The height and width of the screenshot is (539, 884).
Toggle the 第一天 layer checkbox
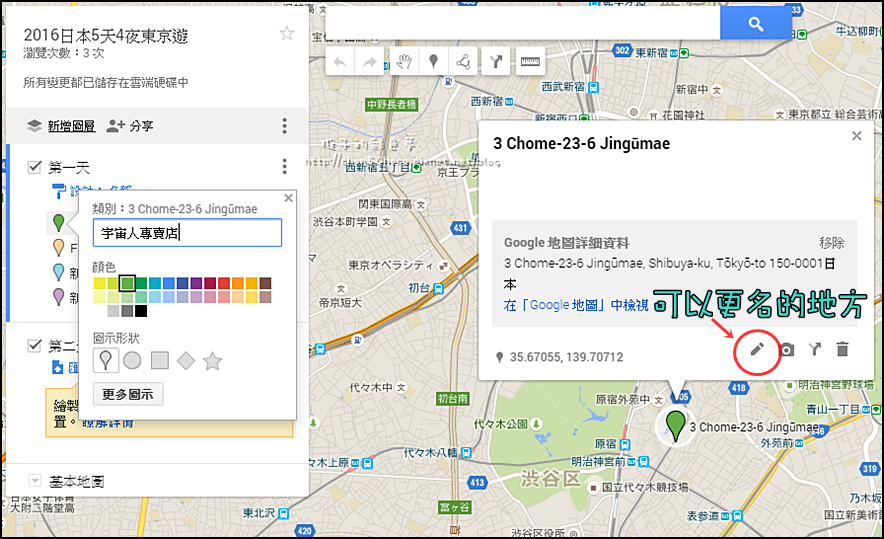[x=34, y=167]
